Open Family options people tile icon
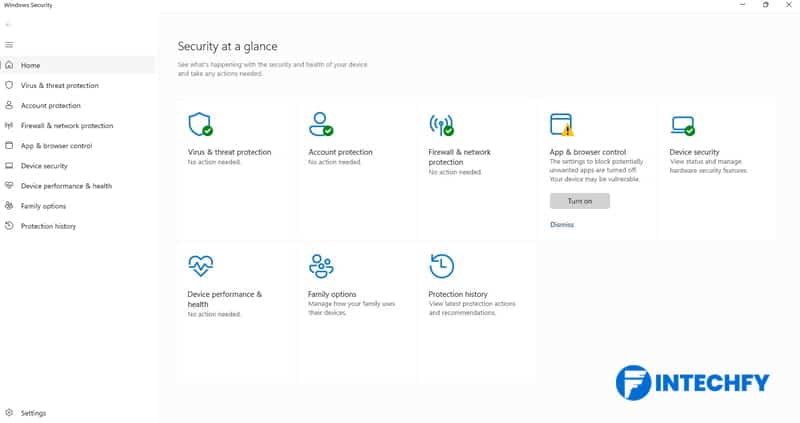 [x=321, y=266]
